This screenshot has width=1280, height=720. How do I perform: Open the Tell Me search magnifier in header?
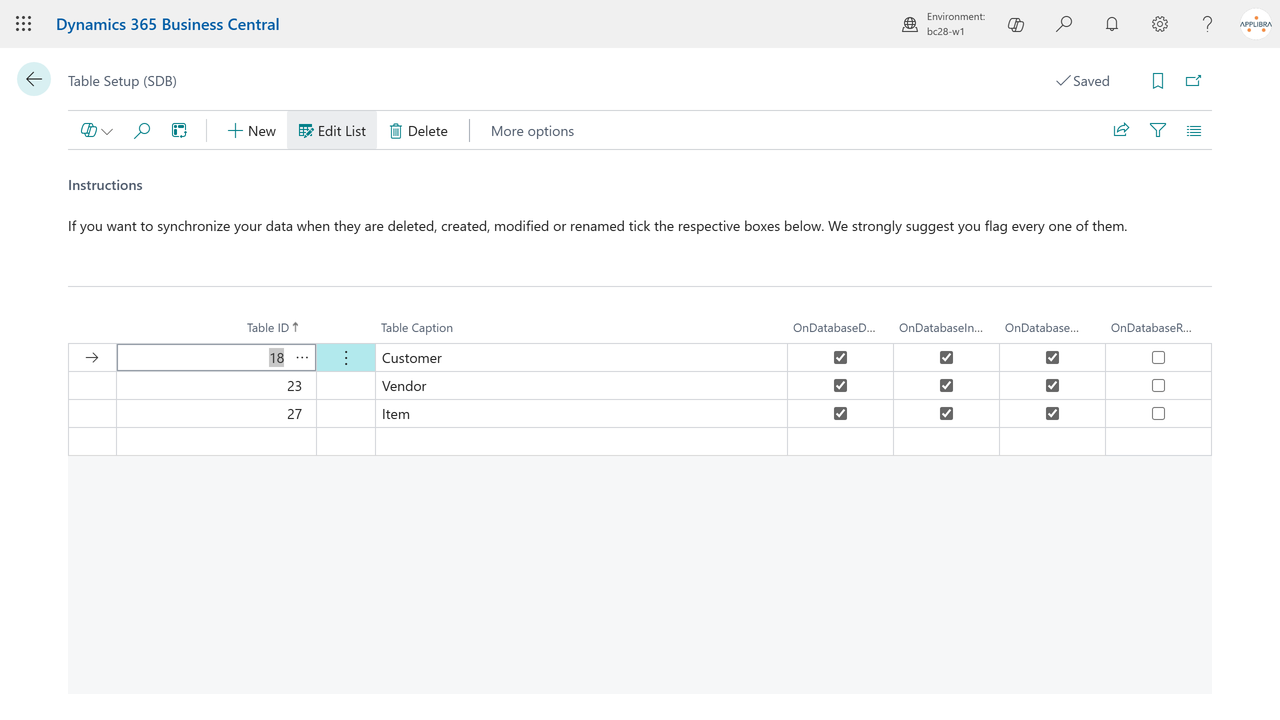pos(1064,24)
